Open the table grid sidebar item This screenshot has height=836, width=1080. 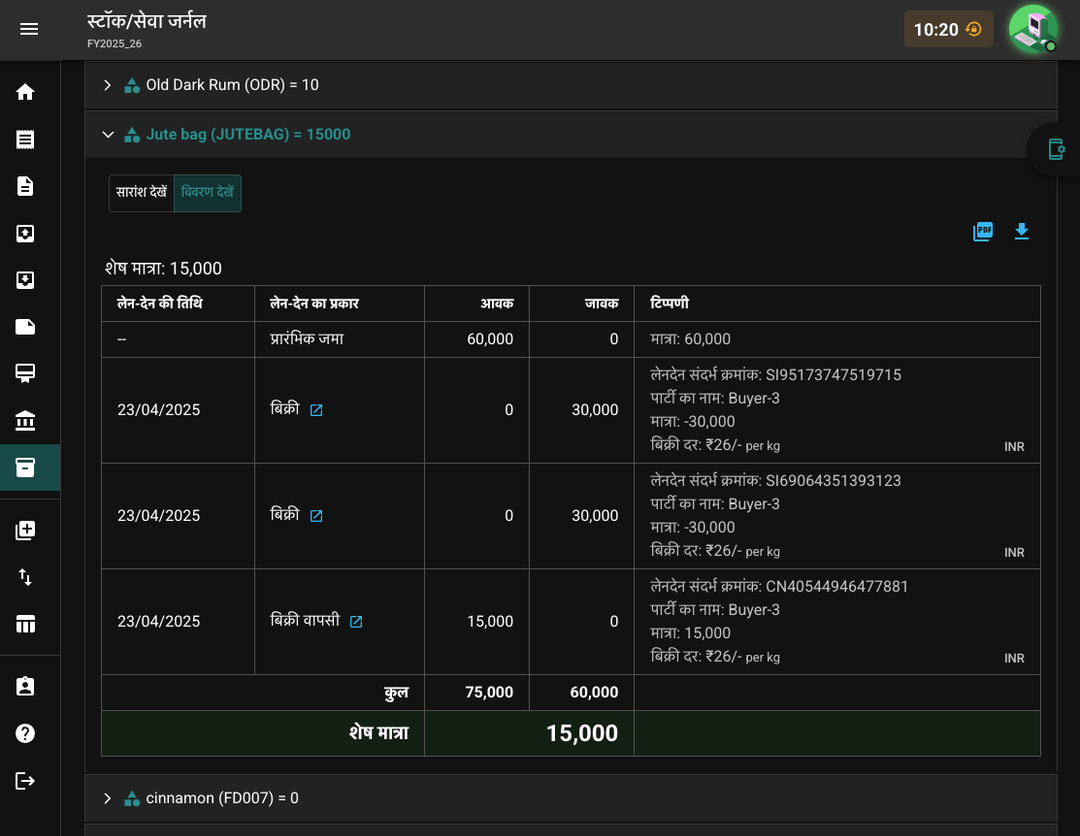[25, 624]
